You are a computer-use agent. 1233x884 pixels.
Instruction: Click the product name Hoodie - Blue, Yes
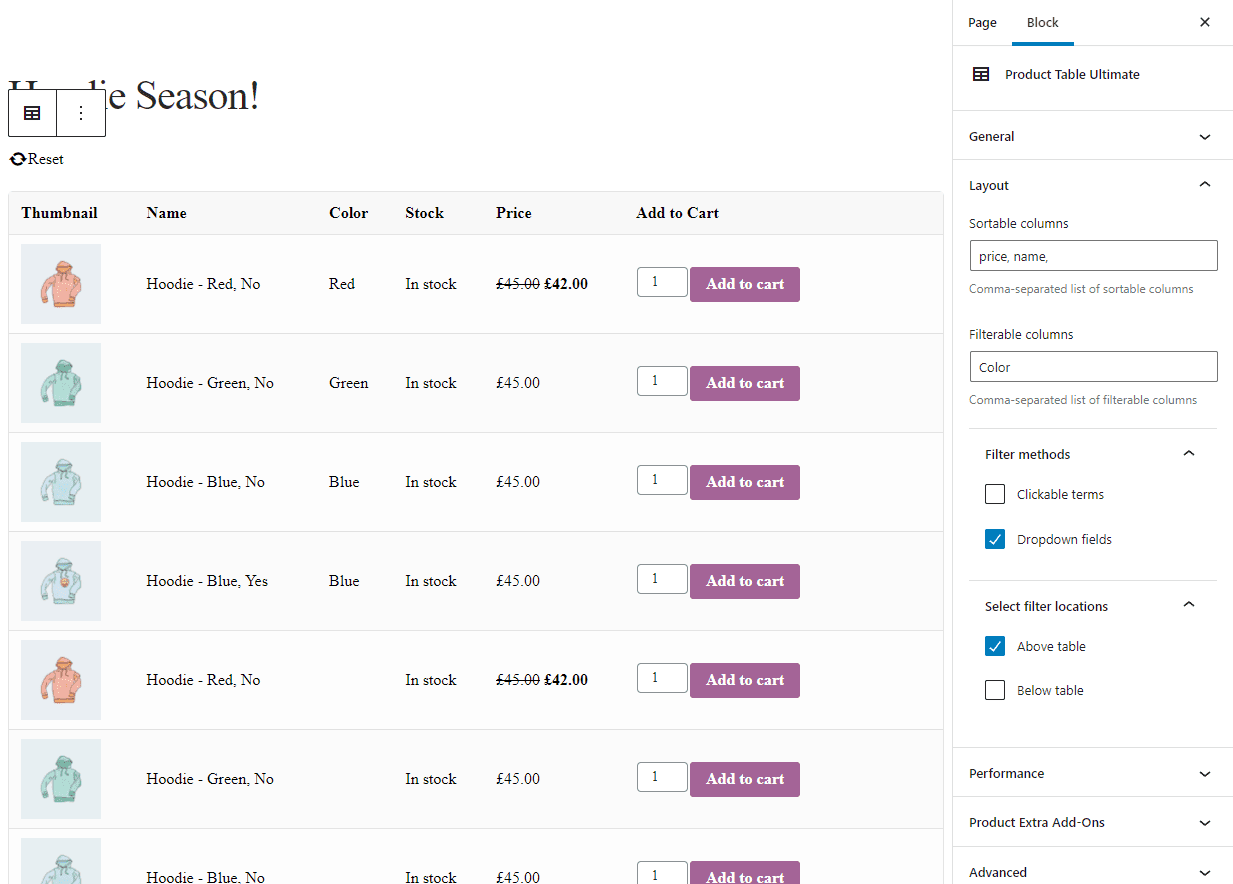207,581
